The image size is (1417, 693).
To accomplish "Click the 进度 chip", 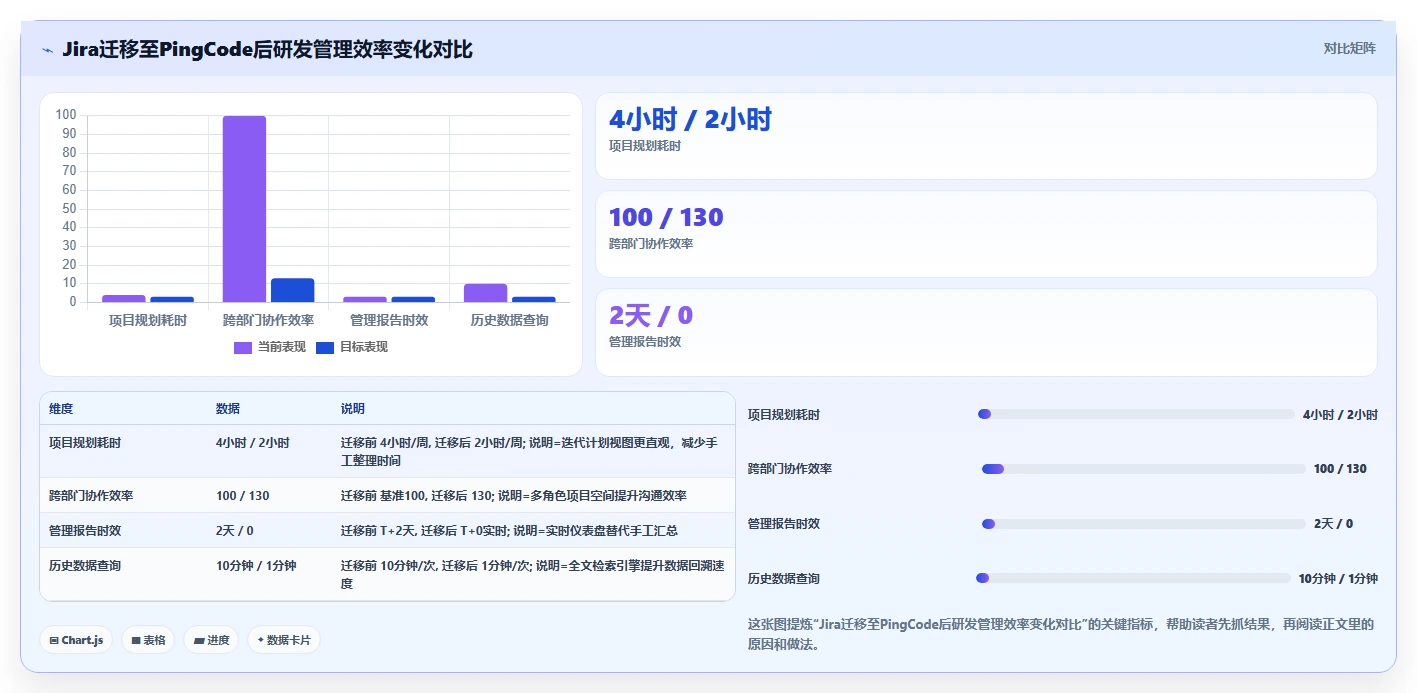I will click(x=211, y=640).
